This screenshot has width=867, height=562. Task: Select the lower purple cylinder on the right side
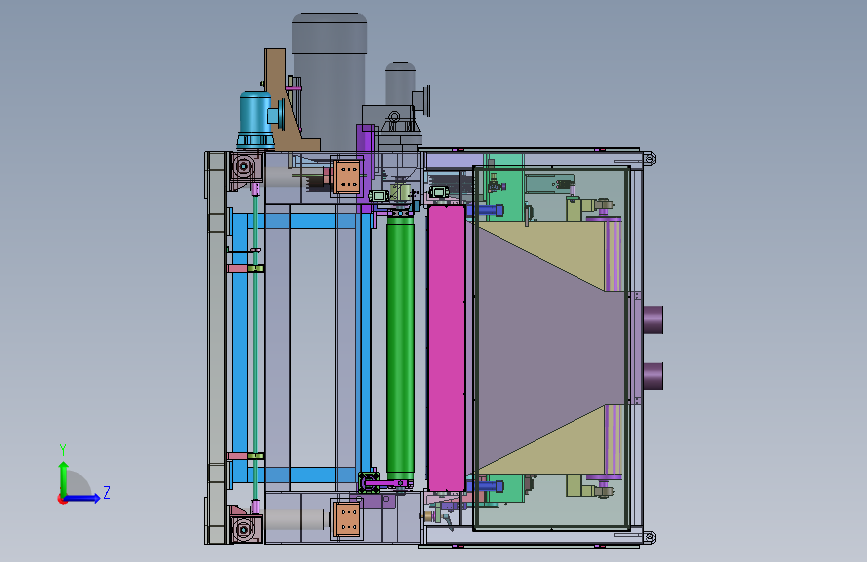pyautogui.click(x=653, y=376)
